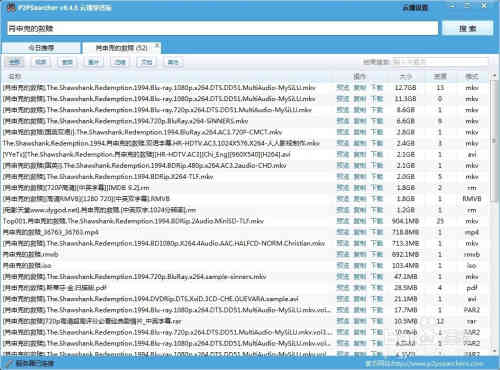Download the 2.1GB YYeTs avi result
The width and height of the screenshot is (500, 370).
pyautogui.click(x=377, y=154)
